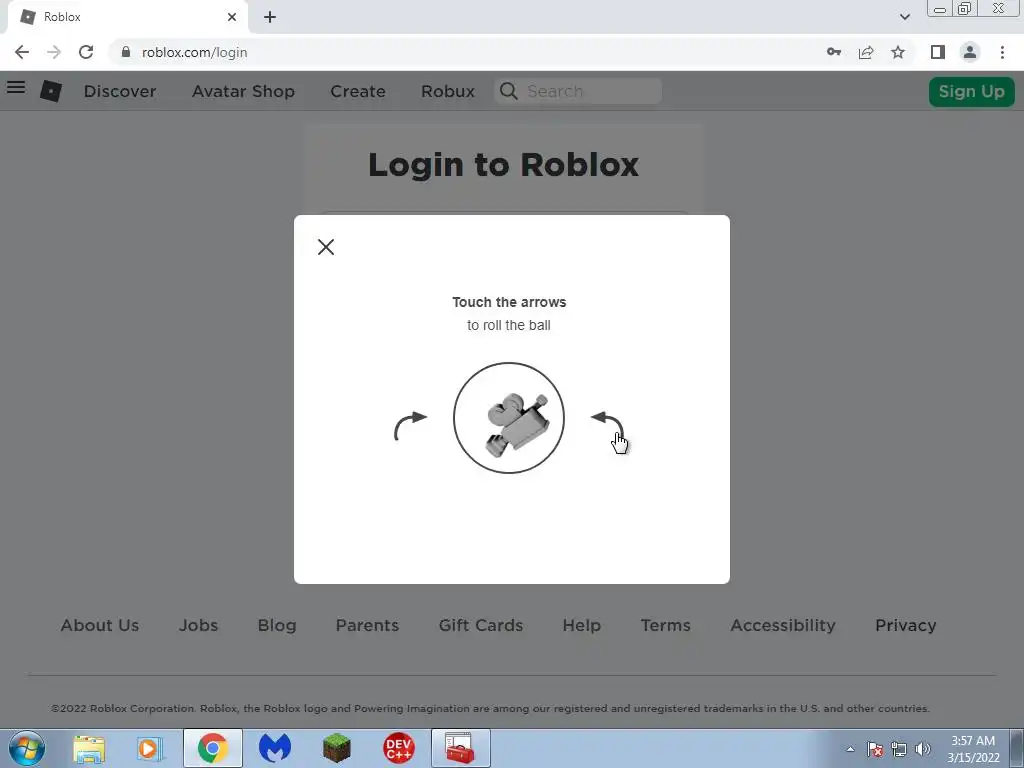
Task: Open the clock showing 3:57 AM
Action: click(973, 749)
